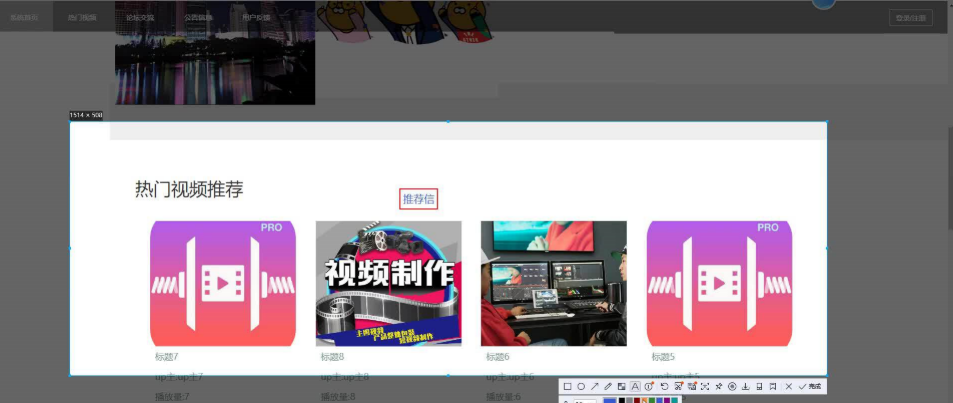Image resolution: width=953 pixels, height=403 pixels.
Task: Pick the teal color swatch
Action: (x=675, y=400)
